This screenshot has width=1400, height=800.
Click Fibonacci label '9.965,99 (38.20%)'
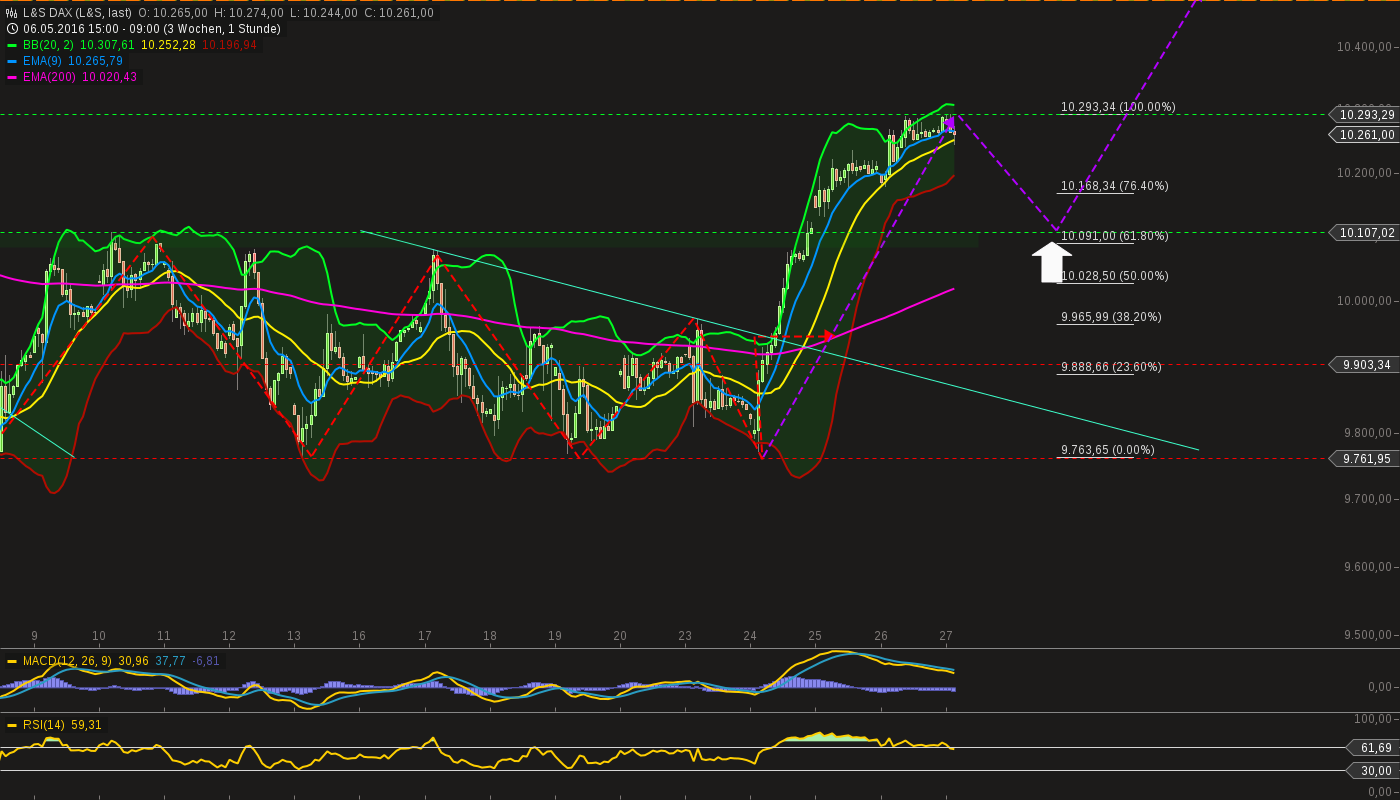[1111, 317]
